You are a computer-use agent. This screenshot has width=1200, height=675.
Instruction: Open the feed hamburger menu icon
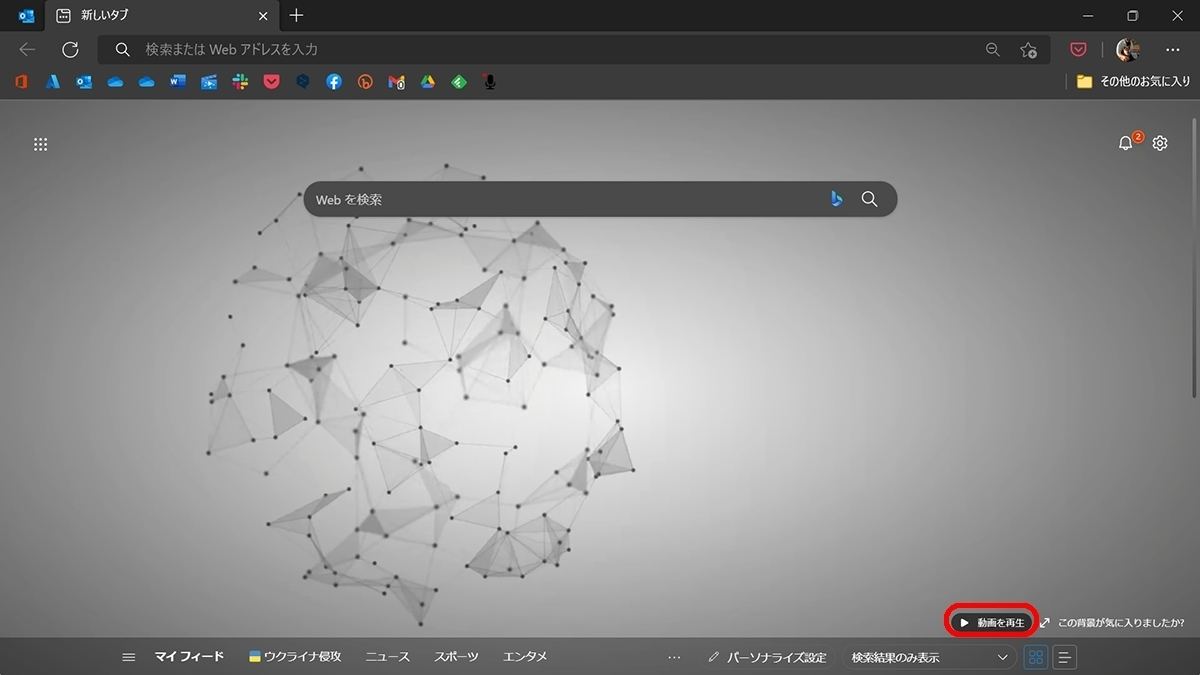[x=128, y=657]
